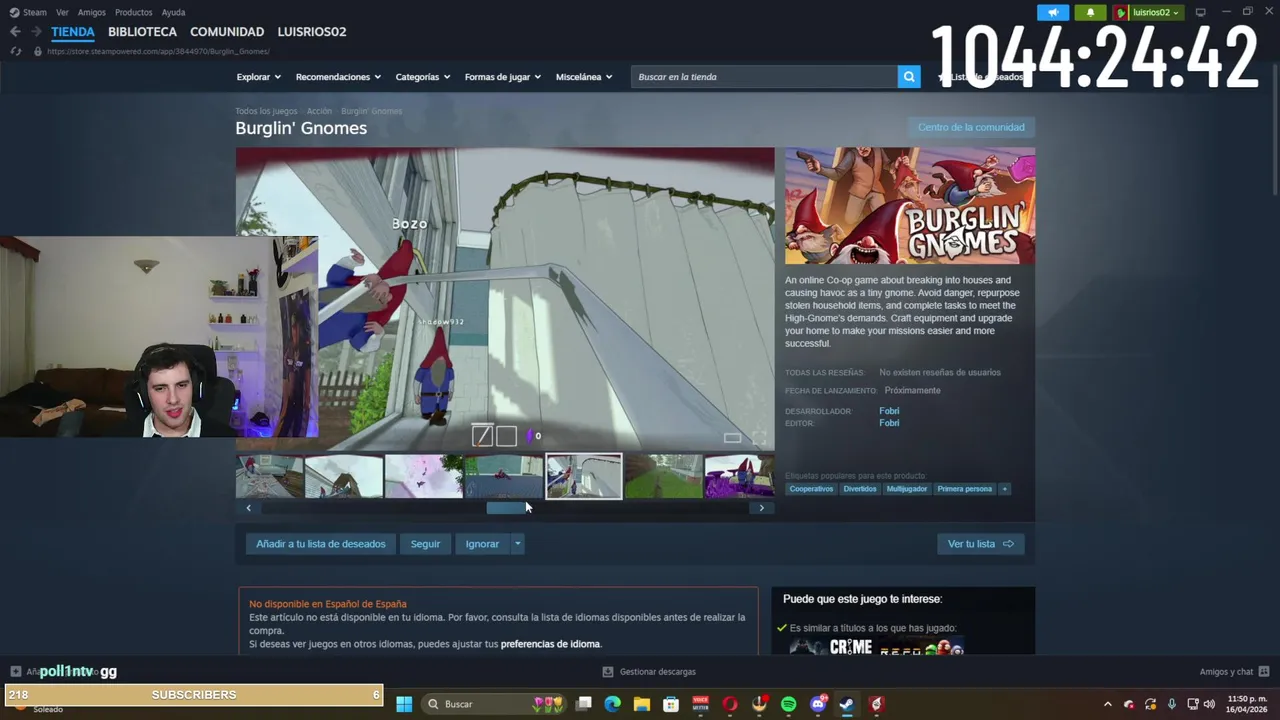1280x720 pixels.
Task: Click the microphone tray icon
Action: pos(1172,704)
